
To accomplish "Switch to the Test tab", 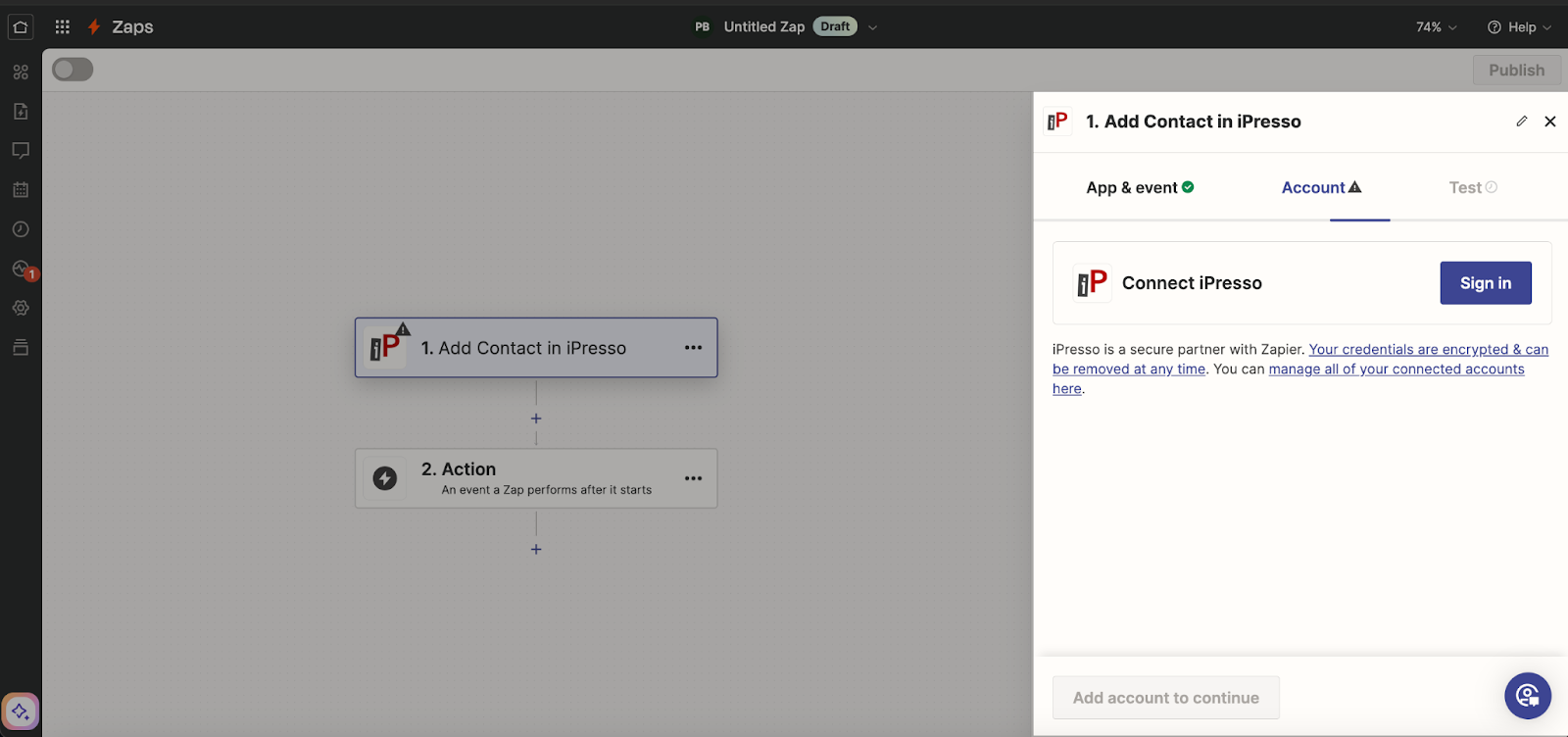I will [x=1473, y=187].
